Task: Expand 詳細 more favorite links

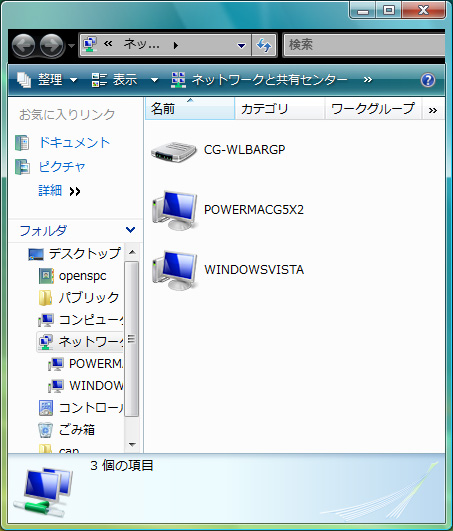Action: [x=60, y=191]
